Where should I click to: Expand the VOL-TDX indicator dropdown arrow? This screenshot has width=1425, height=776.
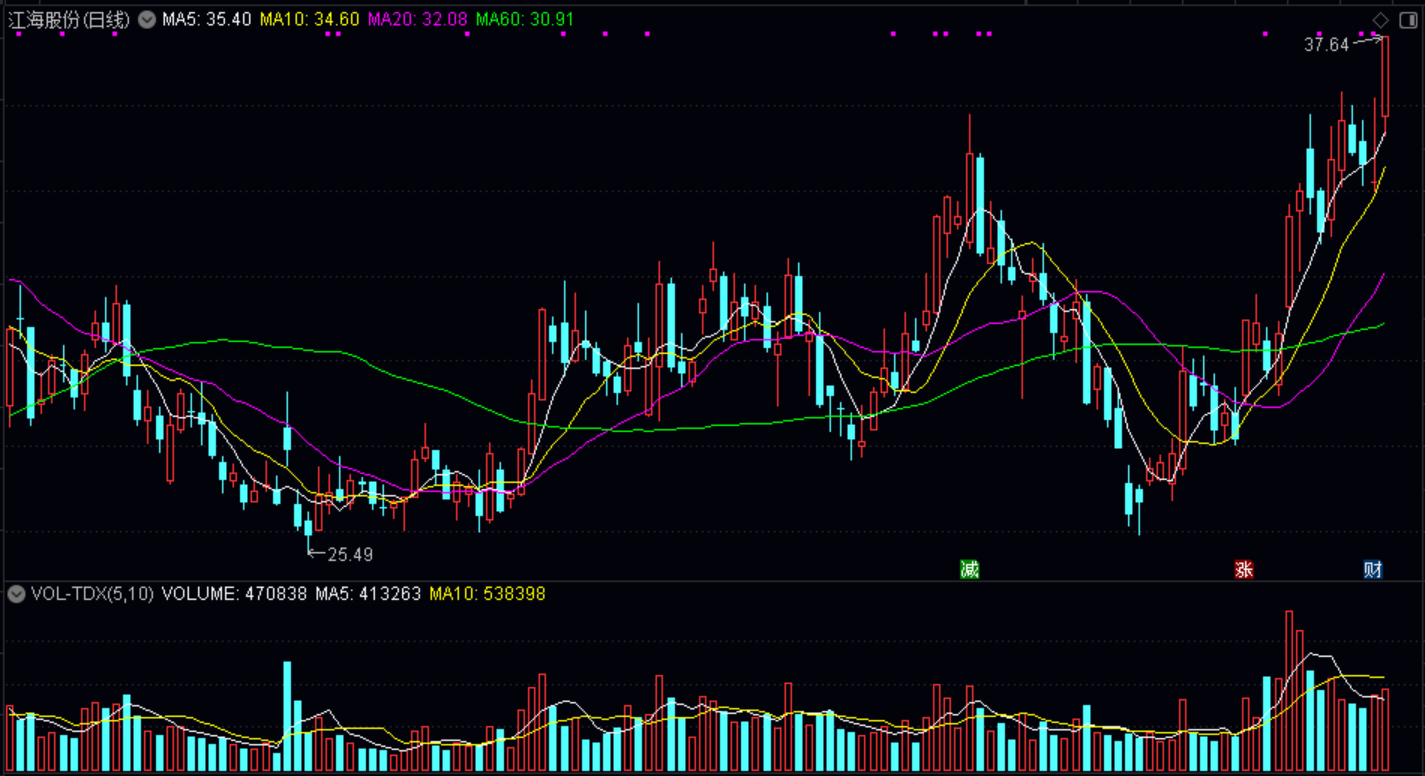pyautogui.click(x=16, y=594)
